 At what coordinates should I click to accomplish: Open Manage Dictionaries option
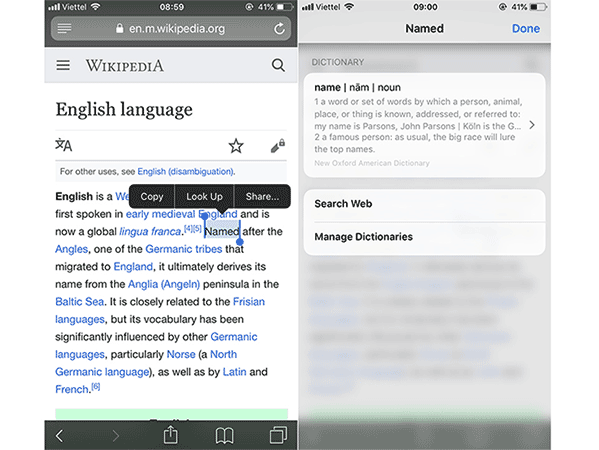click(424, 237)
